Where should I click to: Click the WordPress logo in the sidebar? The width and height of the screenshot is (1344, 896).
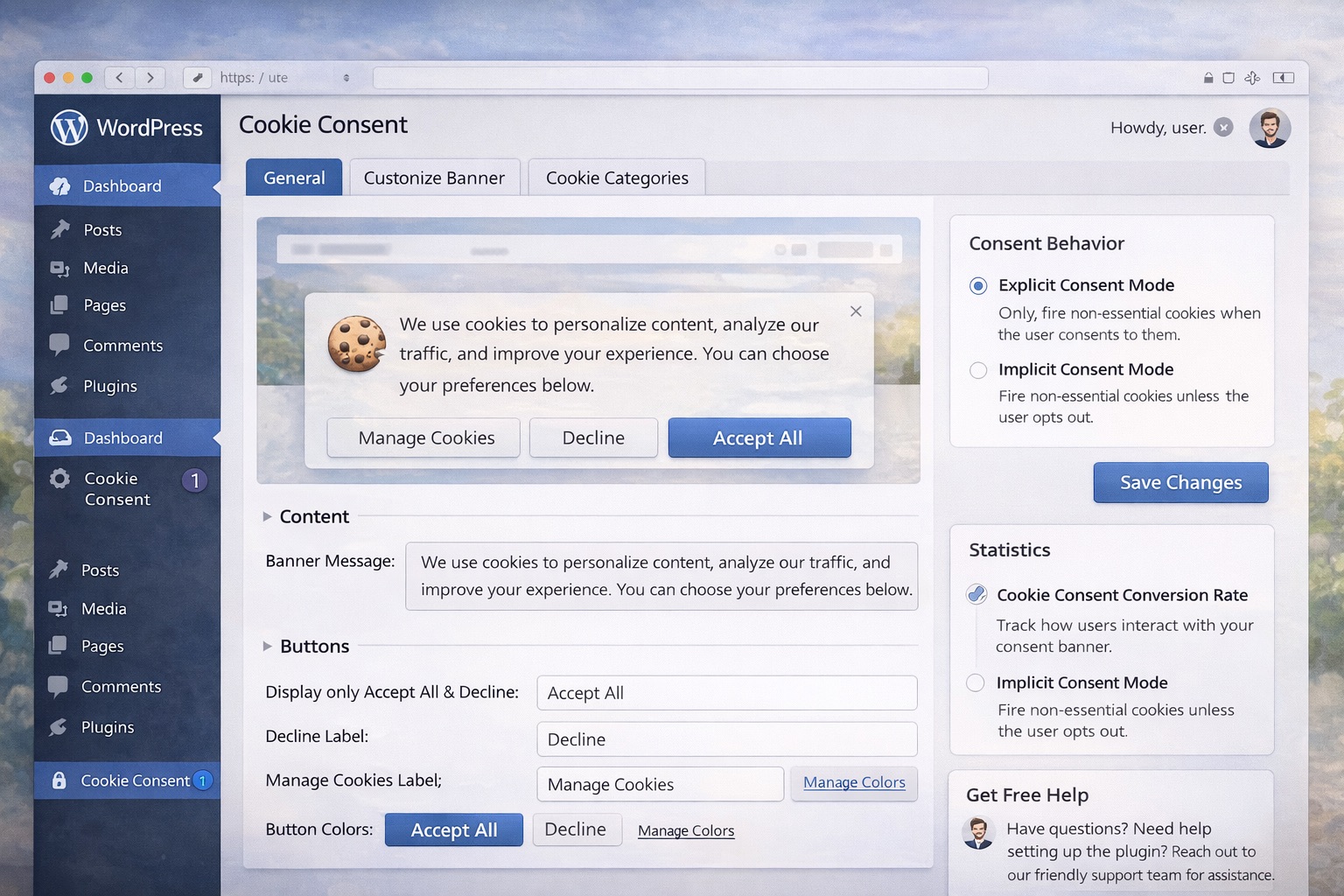pyautogui.click(x=68, y=128)
